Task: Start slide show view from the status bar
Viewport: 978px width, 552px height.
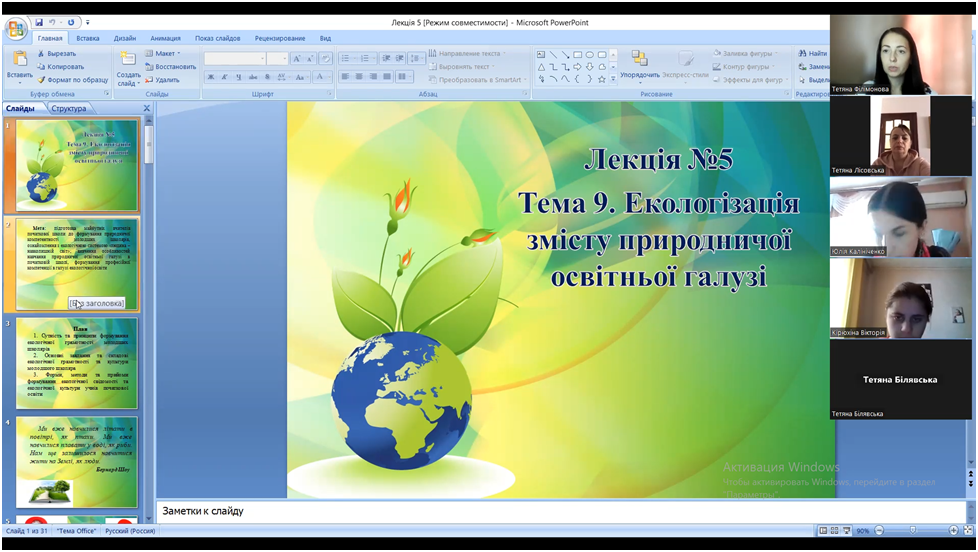Action: 845,531
